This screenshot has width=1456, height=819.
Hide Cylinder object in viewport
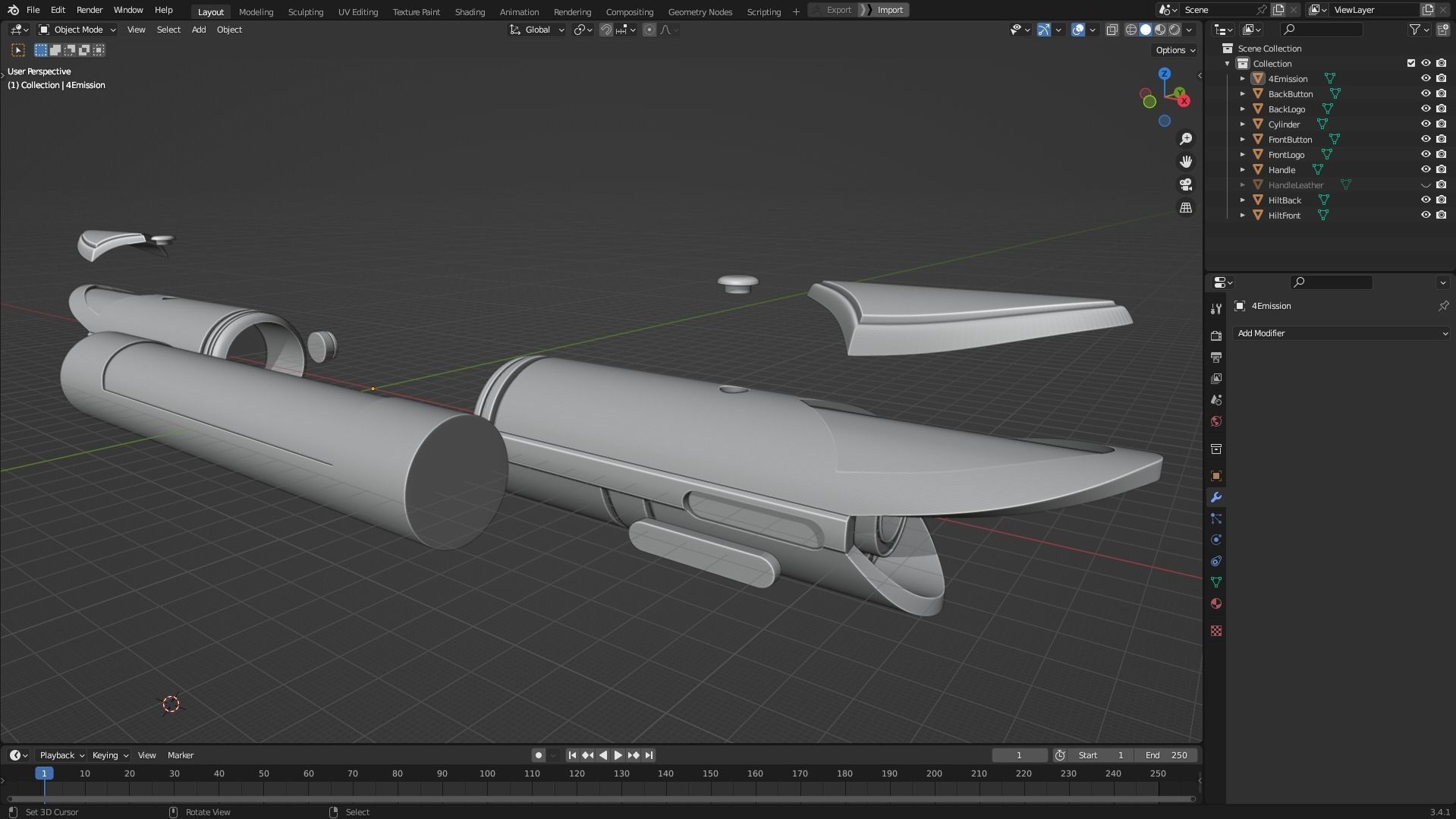(x=1426, y=124)
